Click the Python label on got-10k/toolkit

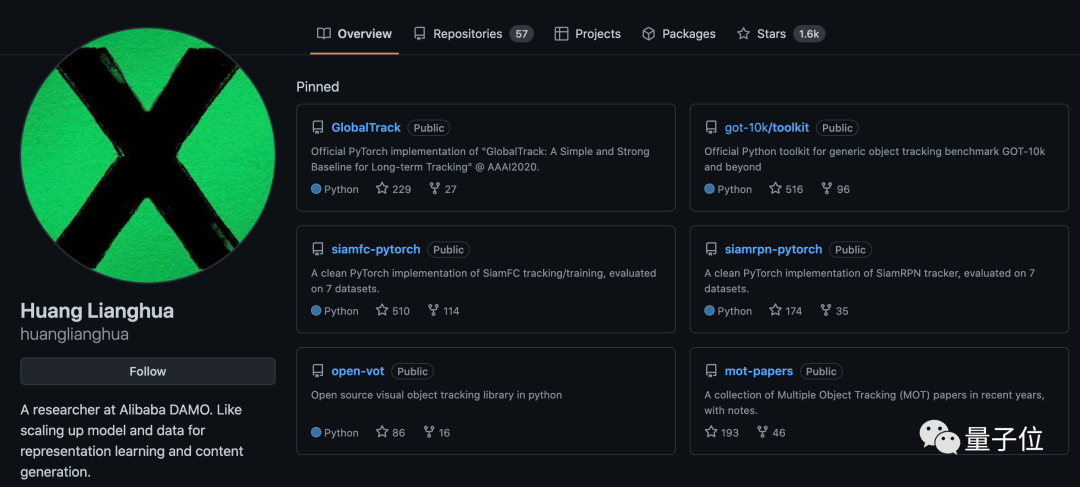tap(735, 189)
